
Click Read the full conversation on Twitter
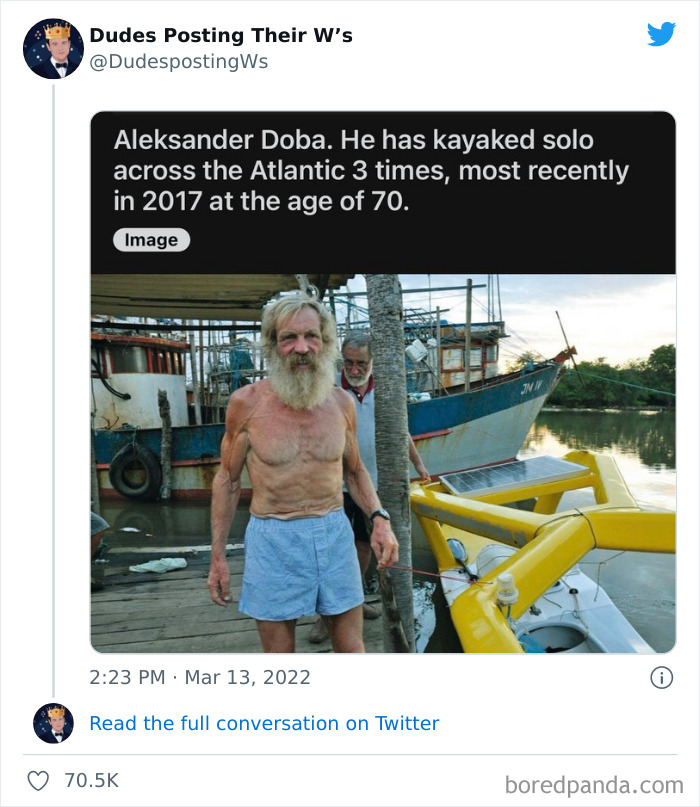pyautogui.click(x=264, y=722)
